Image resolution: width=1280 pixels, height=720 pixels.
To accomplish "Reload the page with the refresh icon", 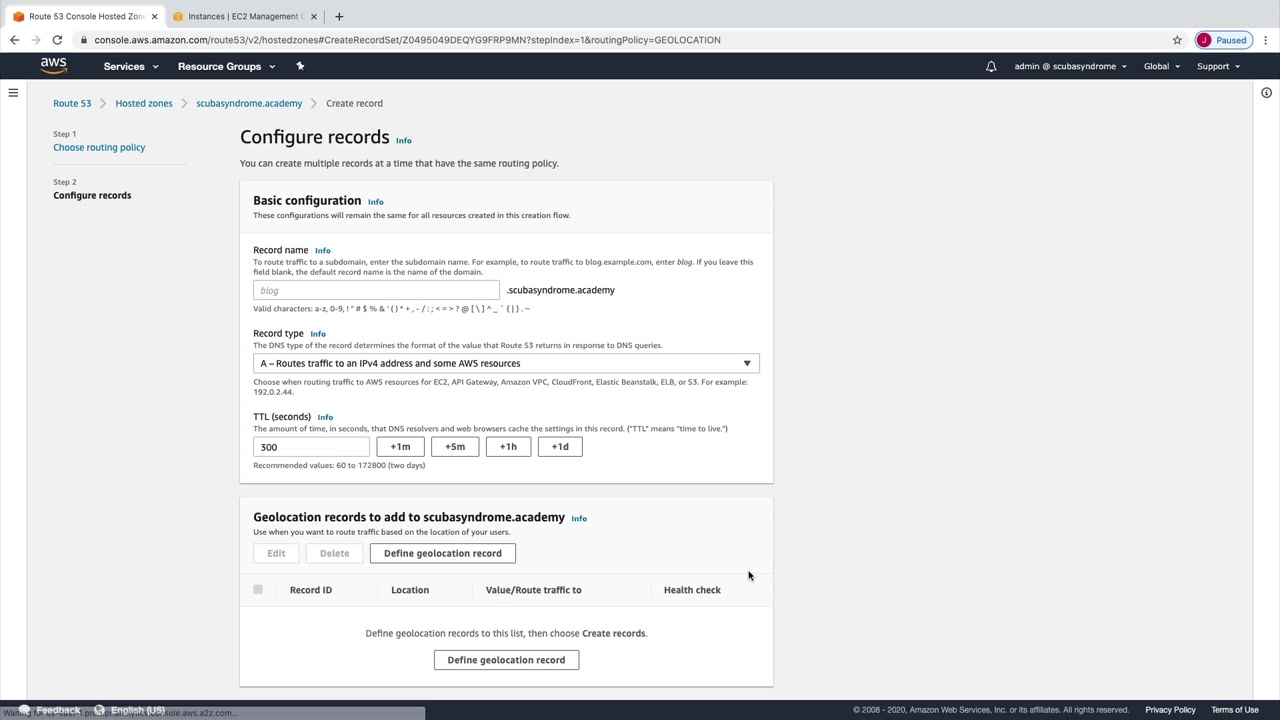I will coord(57,40).
